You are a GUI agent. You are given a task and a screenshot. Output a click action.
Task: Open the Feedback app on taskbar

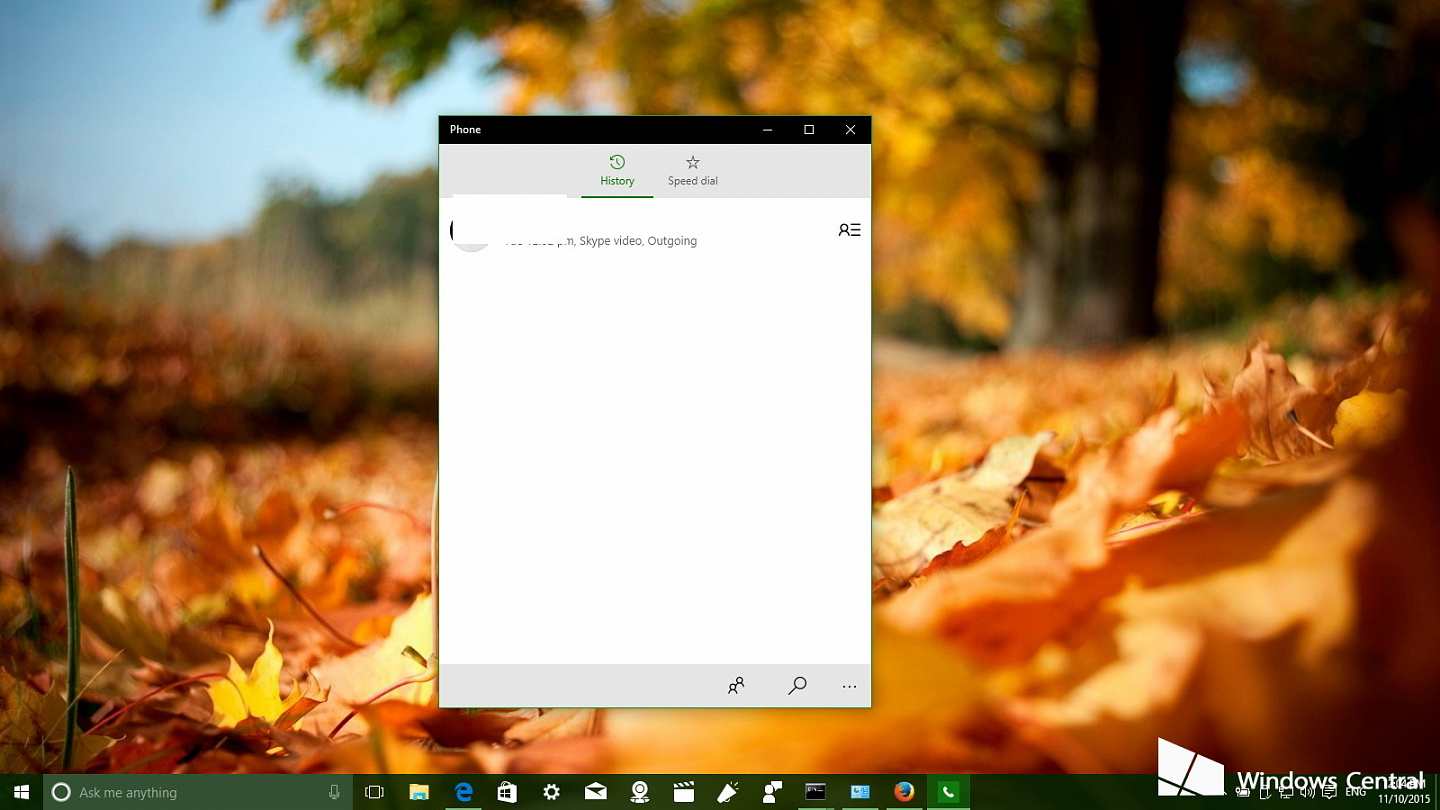coord(772,792)
